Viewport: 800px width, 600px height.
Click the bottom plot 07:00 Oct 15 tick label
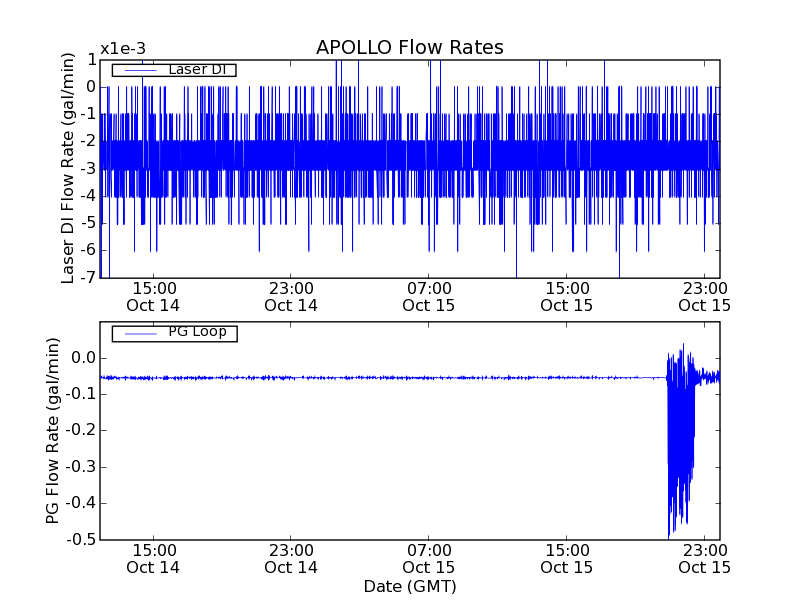click(x=429, y=559)
